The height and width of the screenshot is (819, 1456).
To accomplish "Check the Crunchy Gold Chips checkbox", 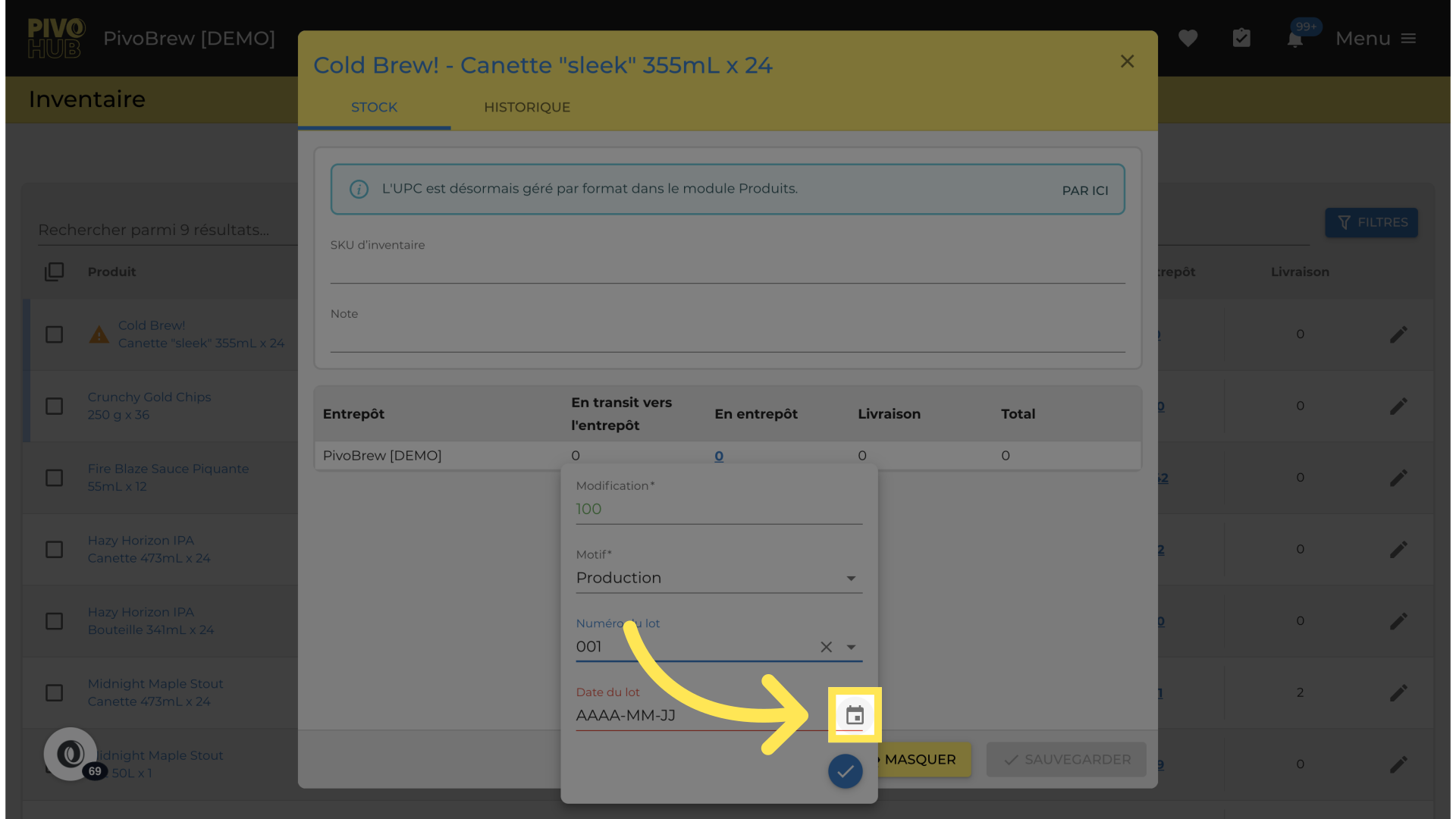I will pyautogui.click(x=55, y=406).
